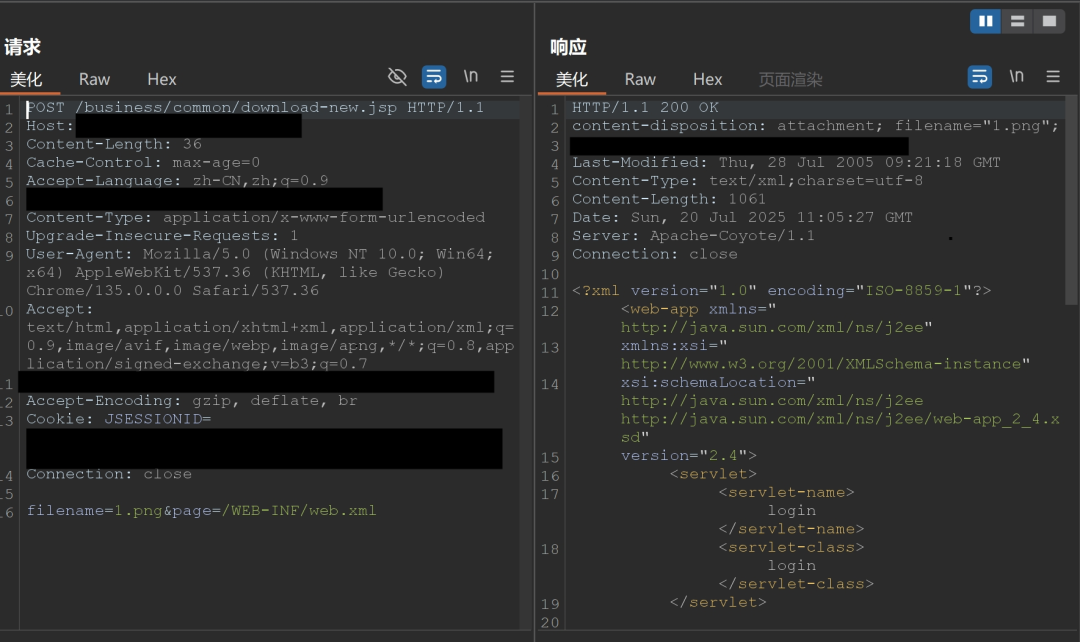Toggle word wrap icon in request pane
The width and height of the screenshot is (1080, 642).
coord(434,76)
